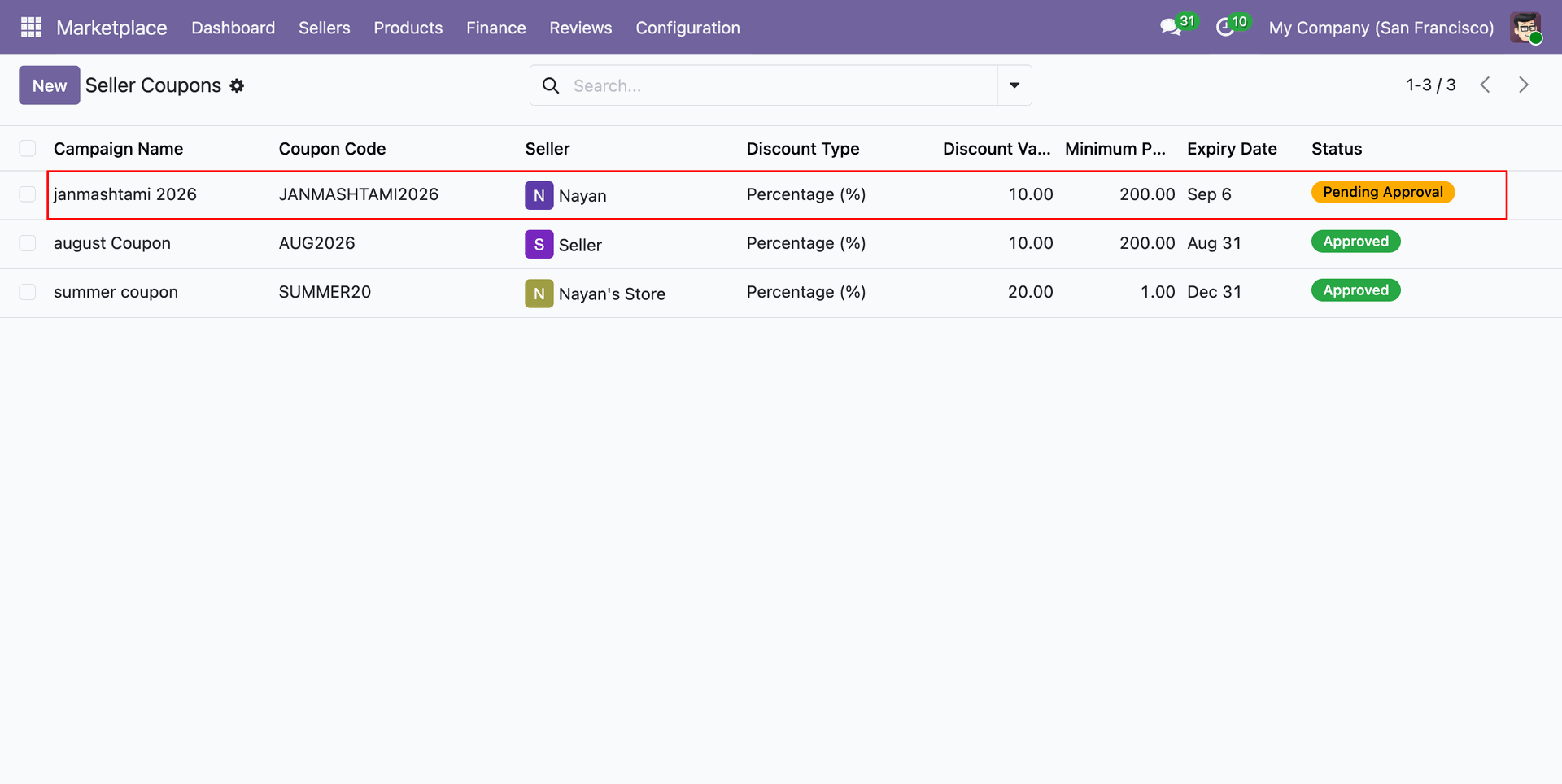Expand the search filter options dropdown arrow
Image resolution: width=1562 pixels, height=784 pixels.
pyautogui.click(x=1014, y=85)
